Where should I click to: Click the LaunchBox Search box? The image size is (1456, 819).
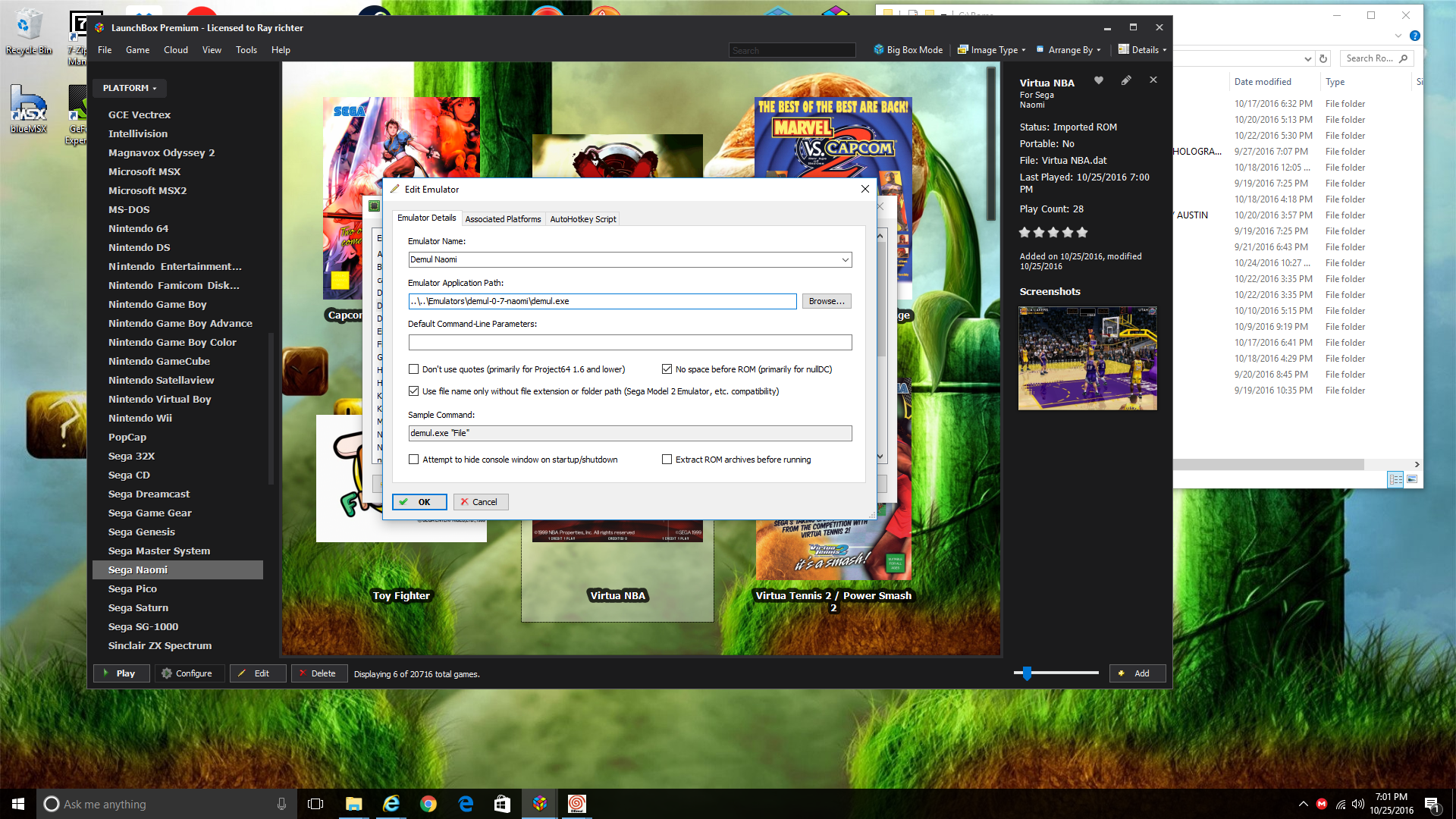tap(792, 51)
